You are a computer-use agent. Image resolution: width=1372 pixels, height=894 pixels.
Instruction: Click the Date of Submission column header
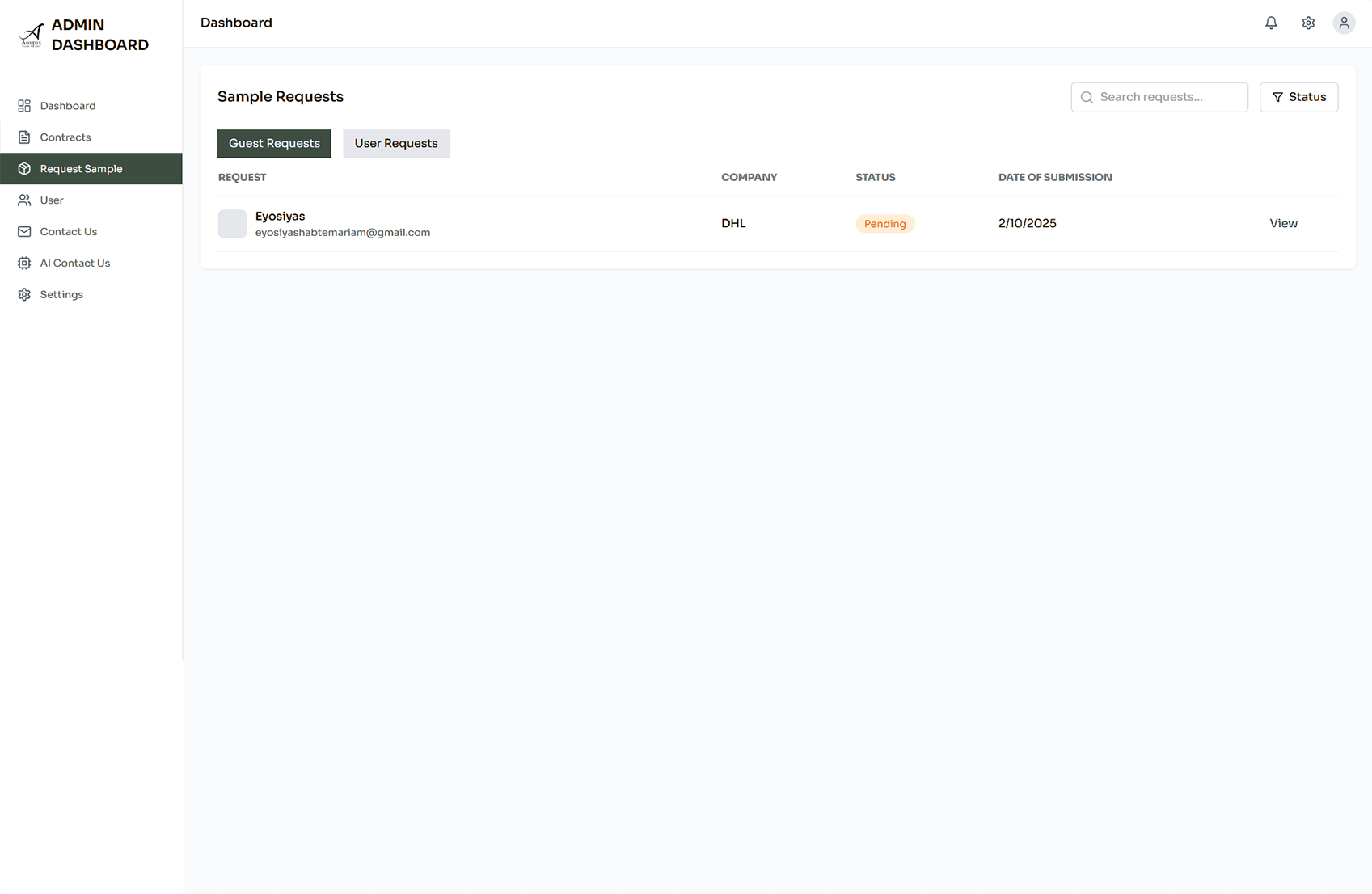pos(1054,178)
